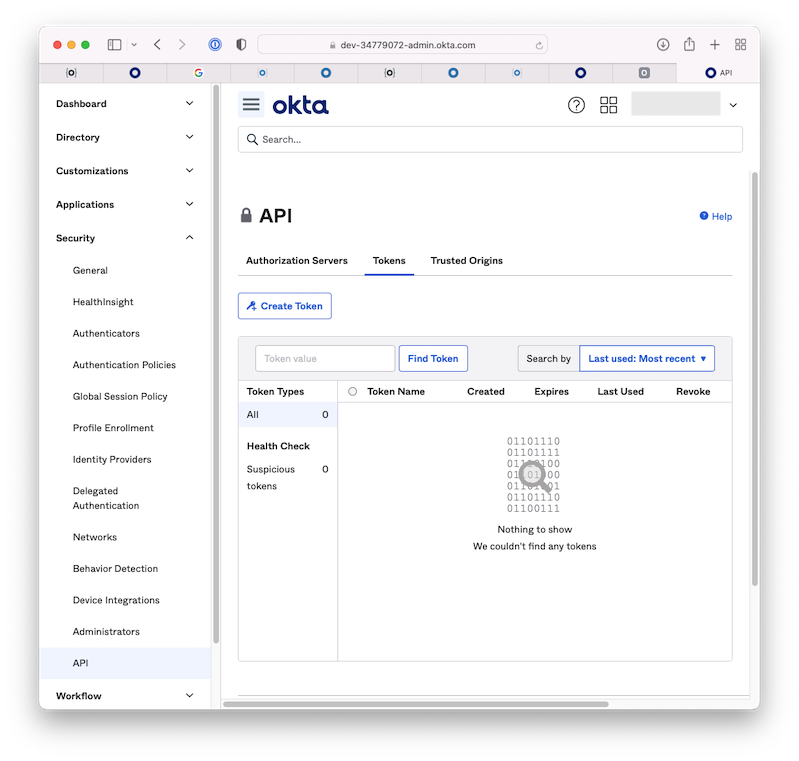Open 1Password extension icon
This screenshot has width=799, height=761.
pyautogui.click(x=215, y=45)
